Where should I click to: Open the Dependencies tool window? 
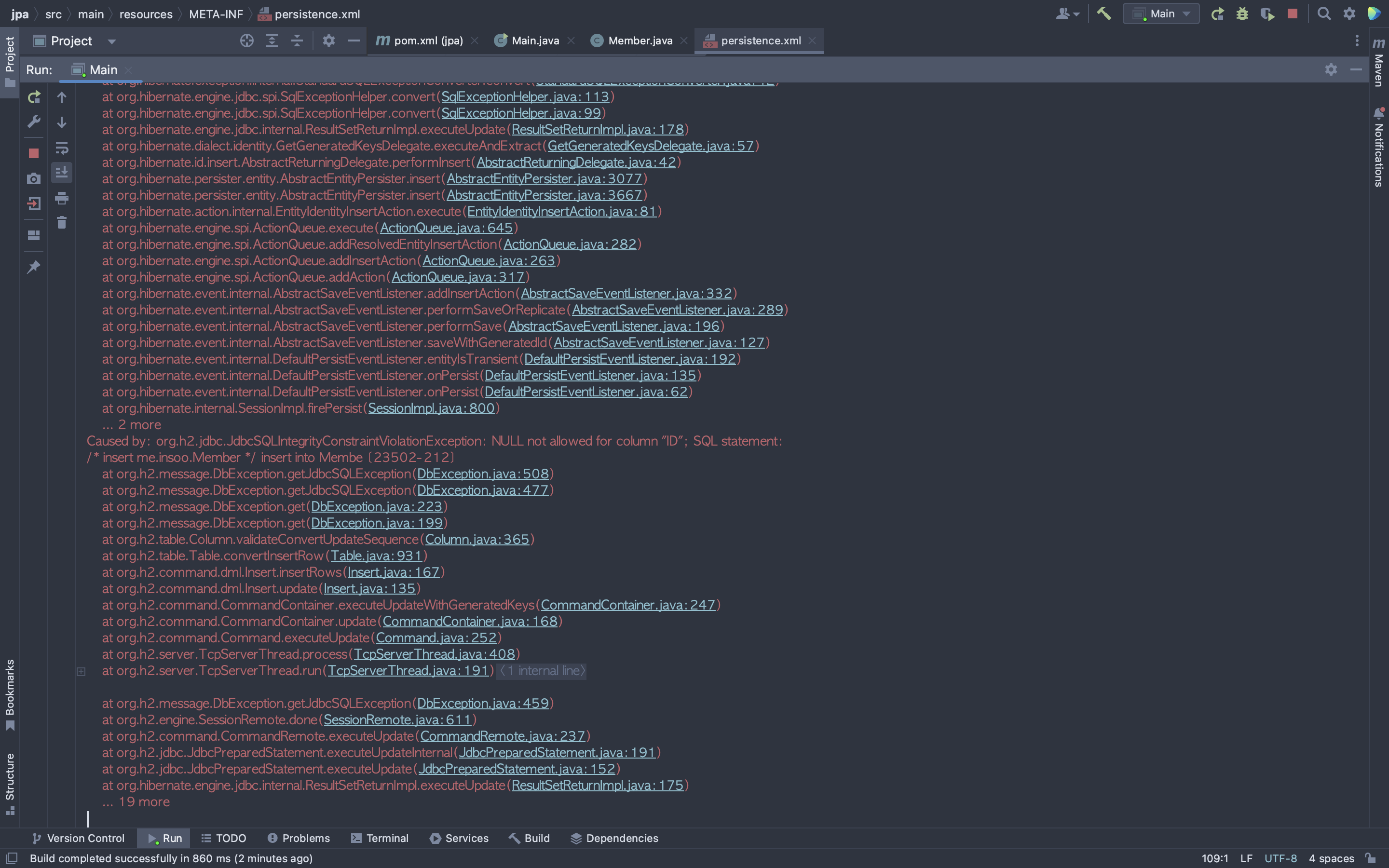615,838
